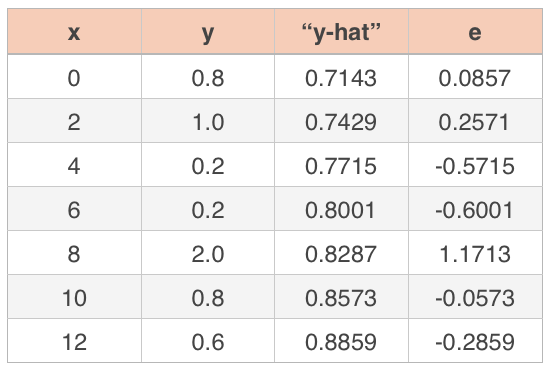Click the cell with x value 10
The image size is (552, 372).
pos(74,297)
